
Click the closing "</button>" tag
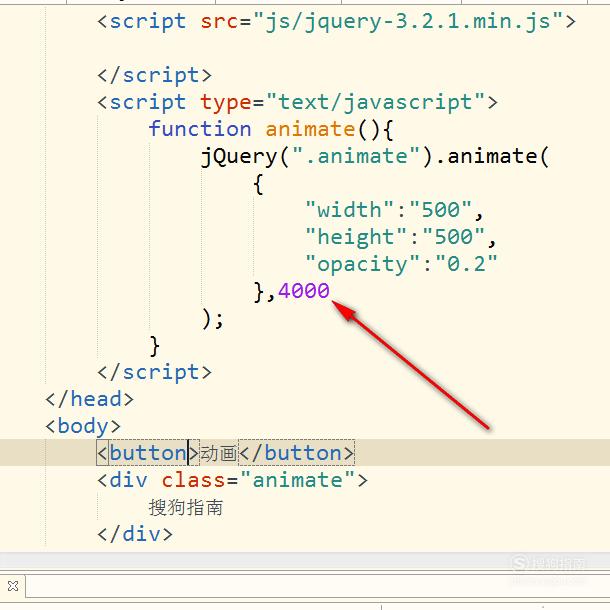(x=296, y=453)
